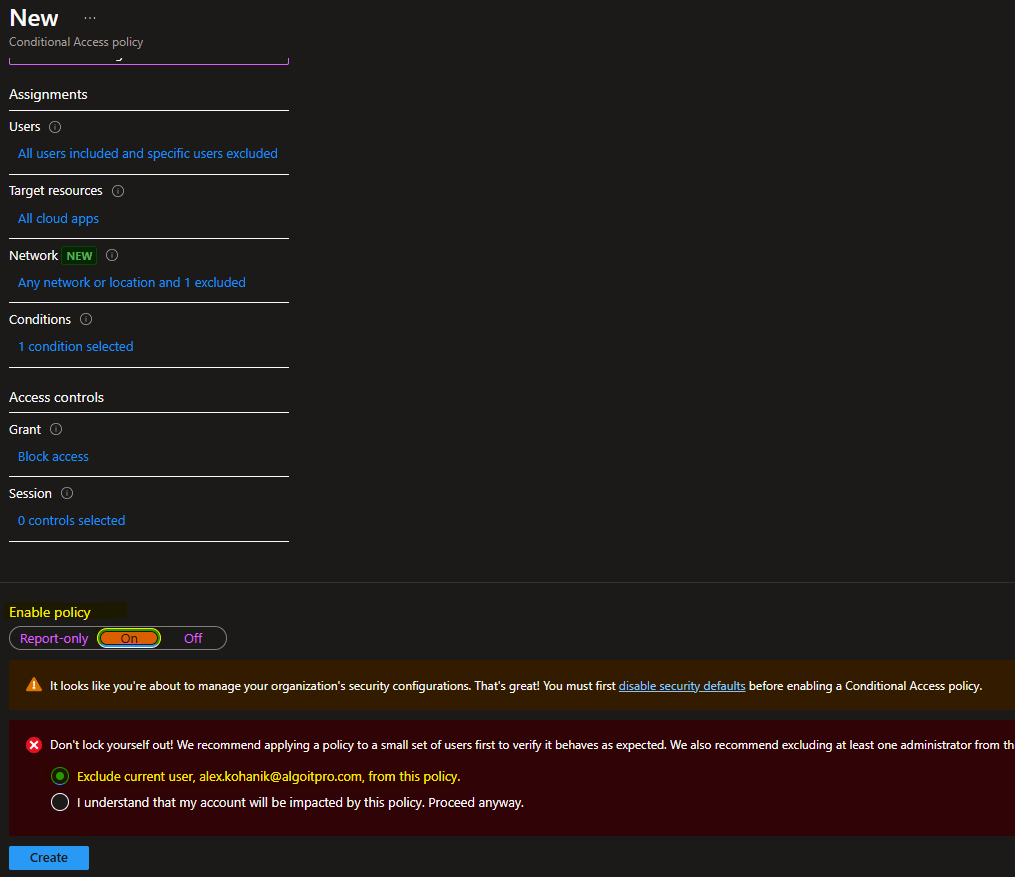Open Any network or location and 1 excluded

tap(132, 283)
